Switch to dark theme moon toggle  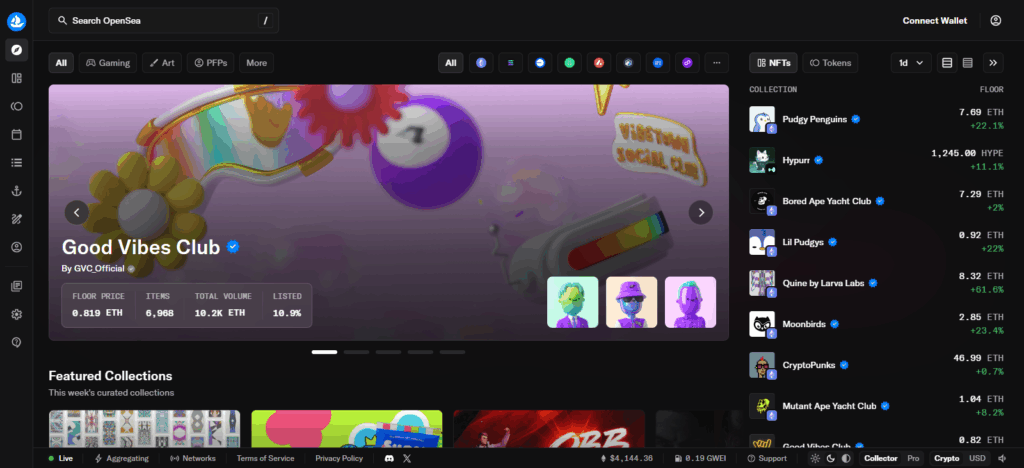[x=832, y=458]
